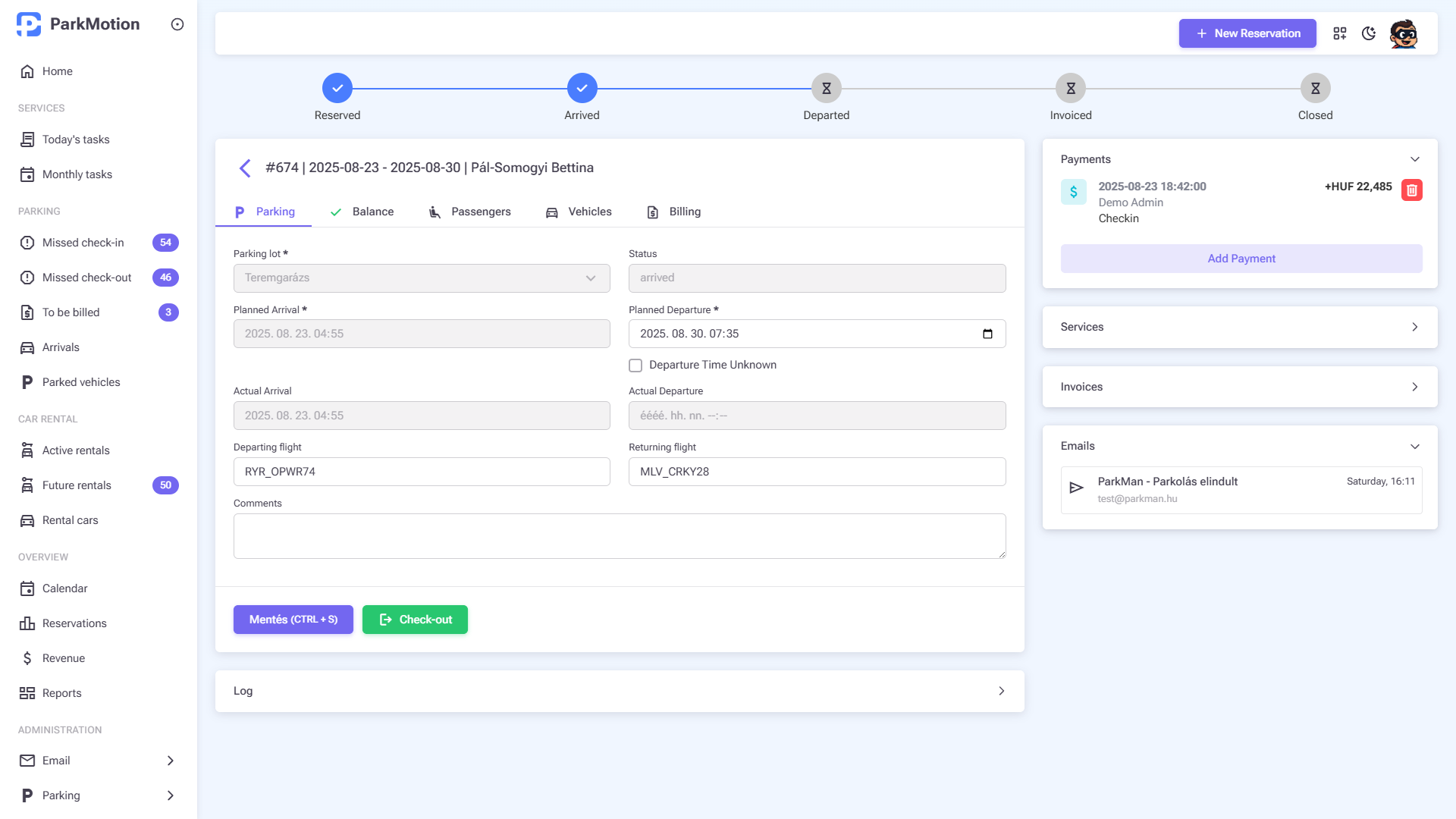Open the Billing tab
1456x819 pixels.
(x=673, y=212)
